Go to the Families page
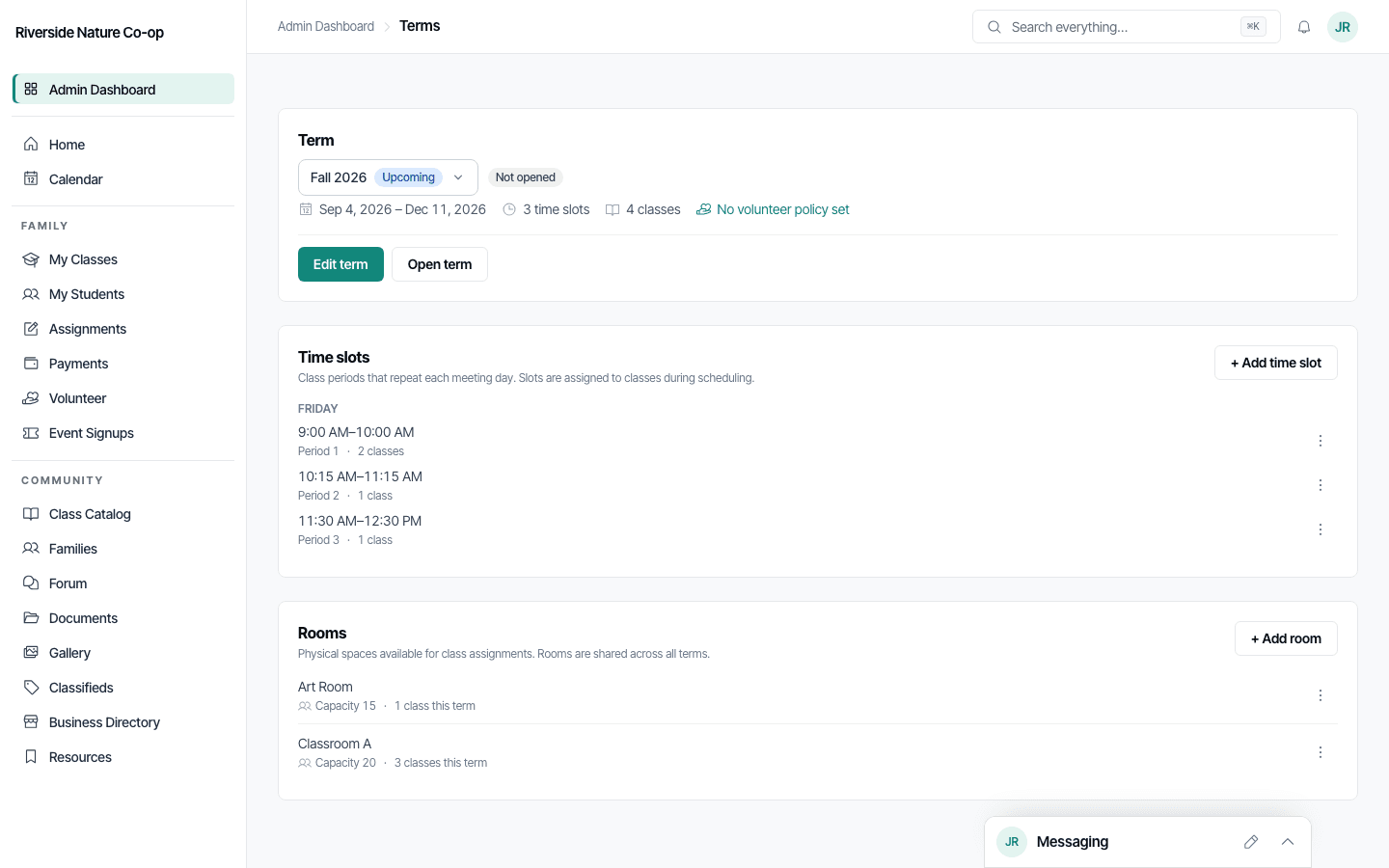The width and height of the screenshot is (1389, 868). (x=123, y=549)
